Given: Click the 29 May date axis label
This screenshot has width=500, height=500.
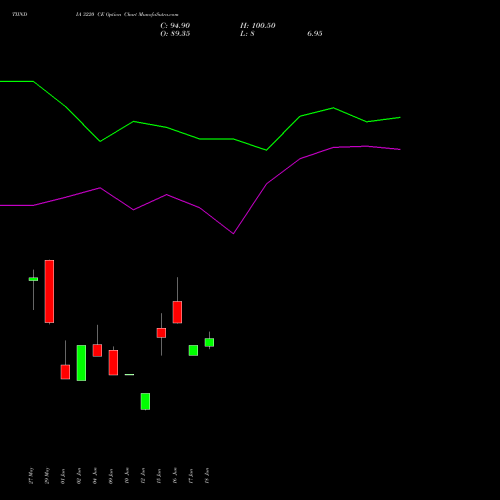Looking at the screenshot, I should tap(47, 476).
